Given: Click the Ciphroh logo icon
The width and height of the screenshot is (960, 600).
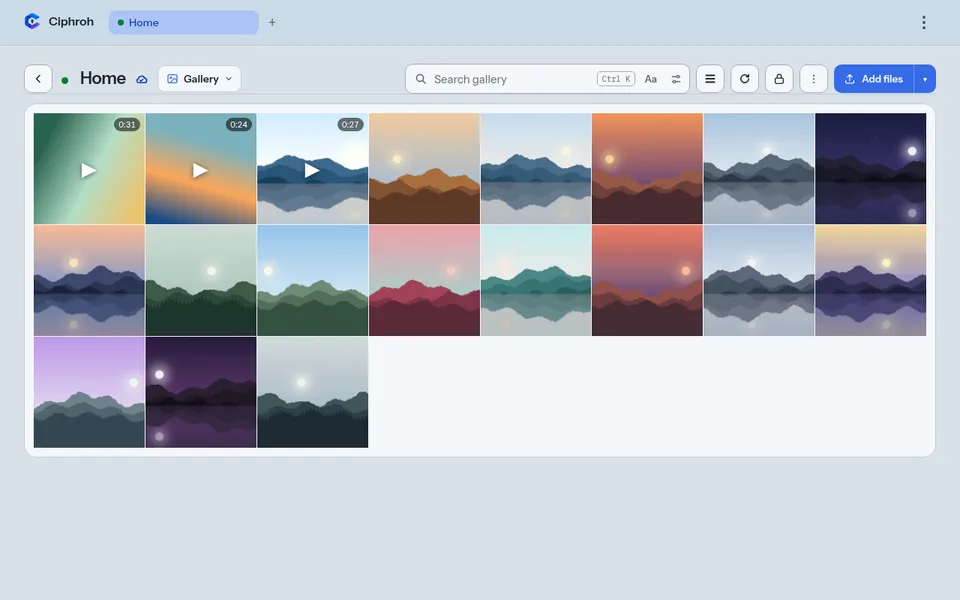Looking at the screenshot, I should [x=32, y=21].
